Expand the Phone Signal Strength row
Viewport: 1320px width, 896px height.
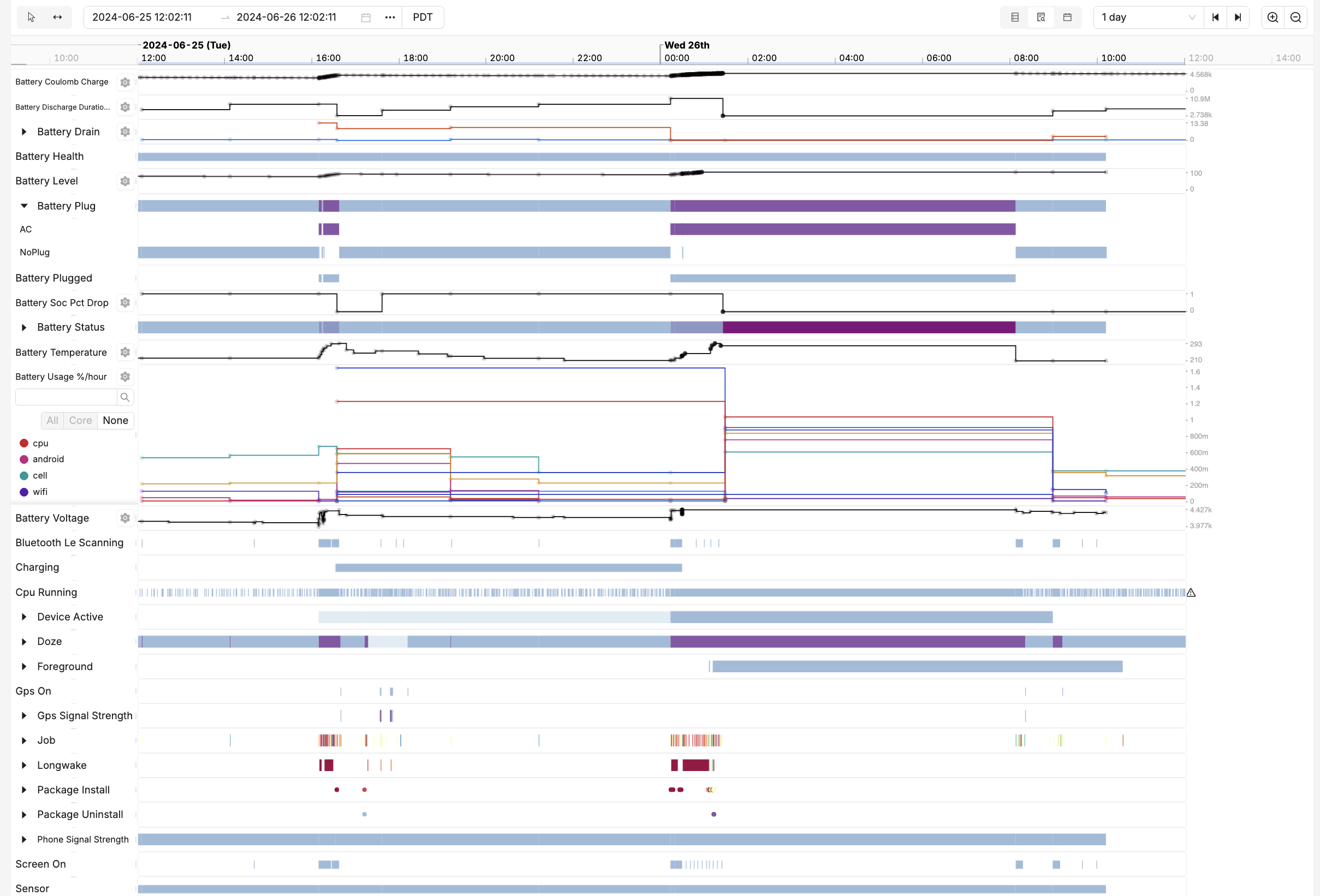point(24,839)
